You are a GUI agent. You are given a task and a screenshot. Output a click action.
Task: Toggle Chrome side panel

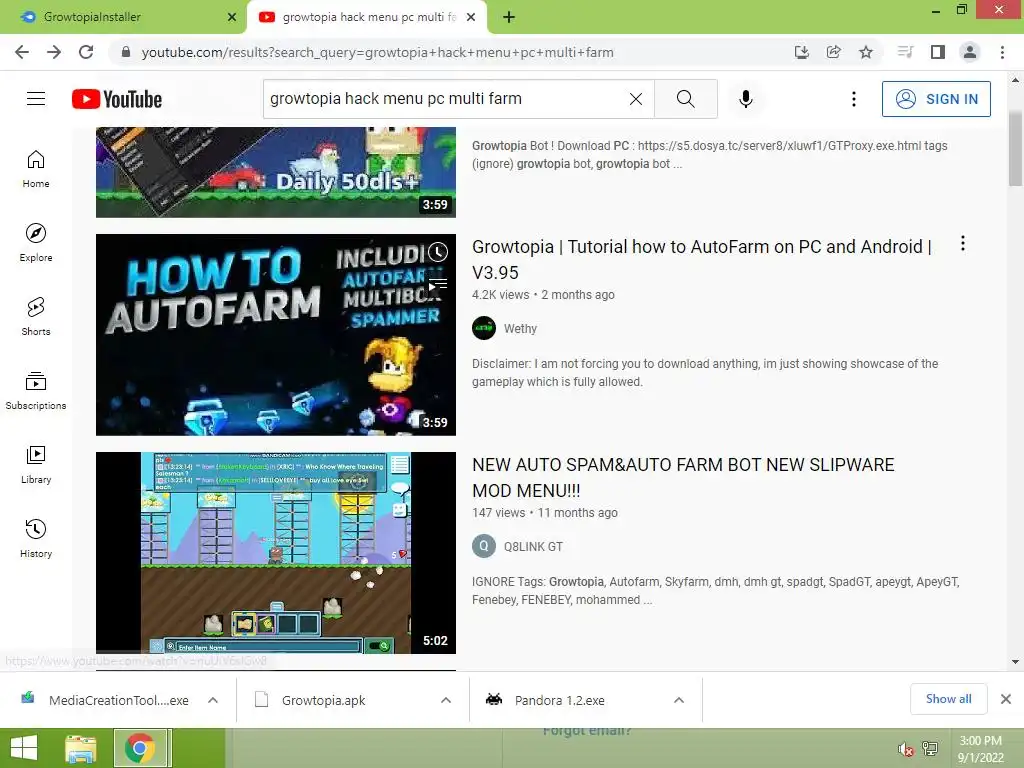[938, 52]
